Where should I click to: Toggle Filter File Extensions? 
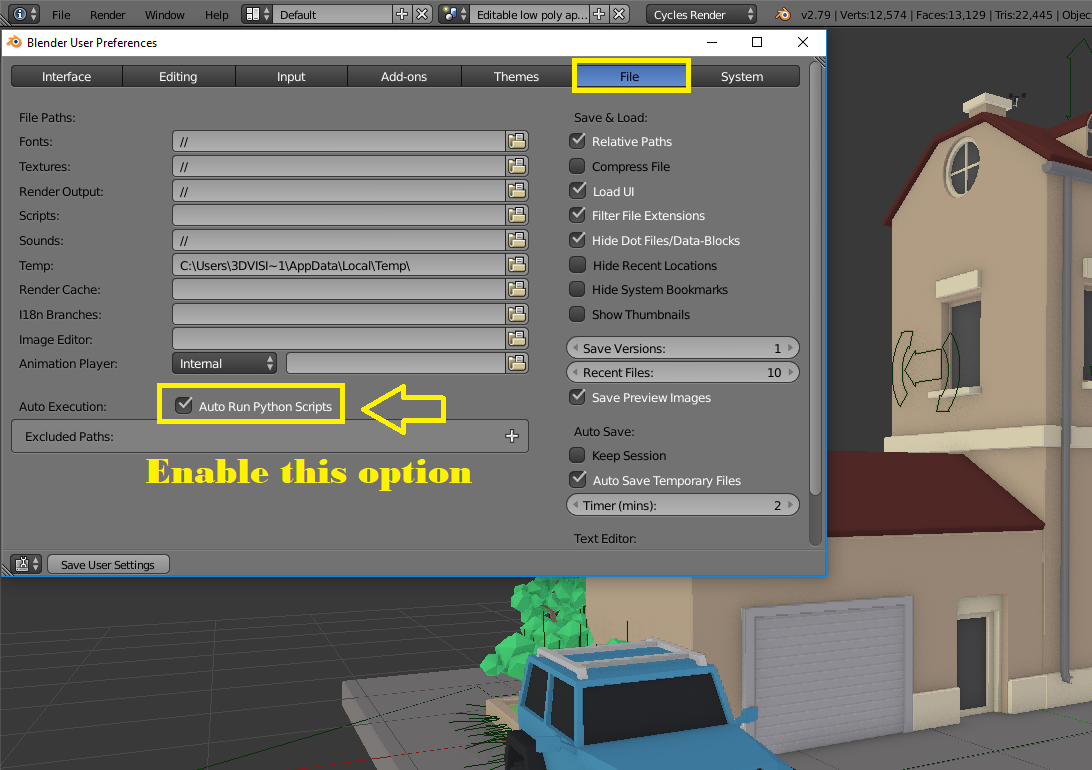(577, 214)
